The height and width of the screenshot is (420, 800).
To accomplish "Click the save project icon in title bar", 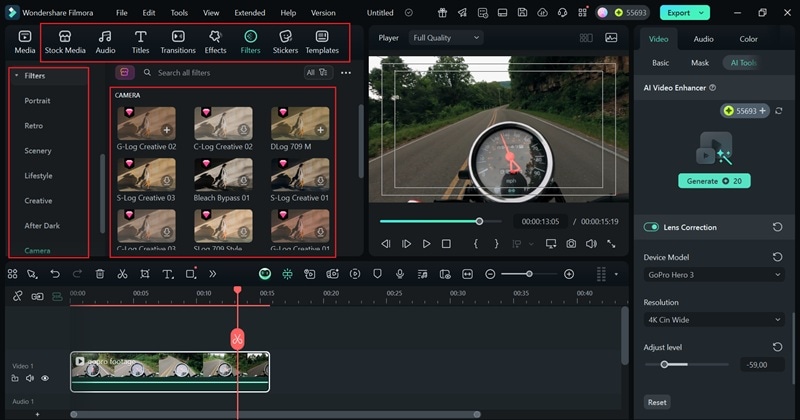I will tap(522, 13).
